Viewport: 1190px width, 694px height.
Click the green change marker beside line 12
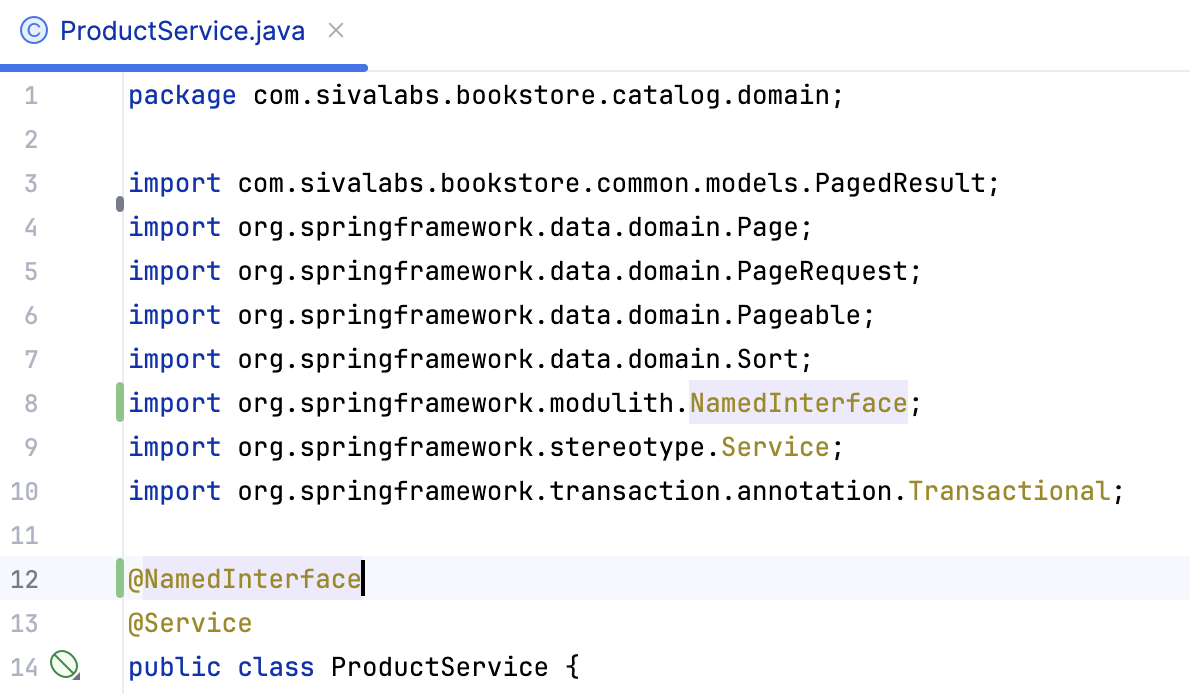tap(119, 578)
